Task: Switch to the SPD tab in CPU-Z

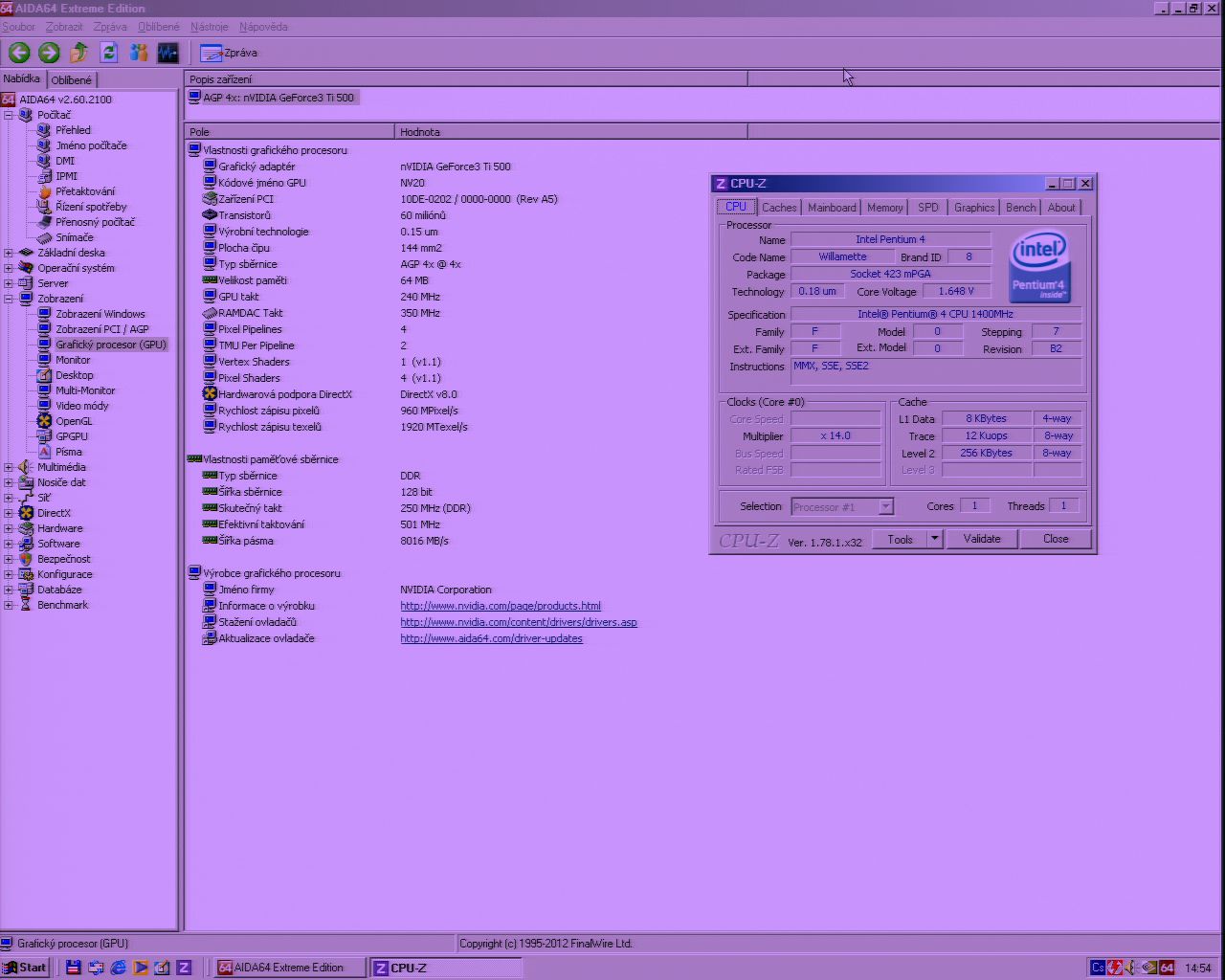Action: (x=928, y=208)
